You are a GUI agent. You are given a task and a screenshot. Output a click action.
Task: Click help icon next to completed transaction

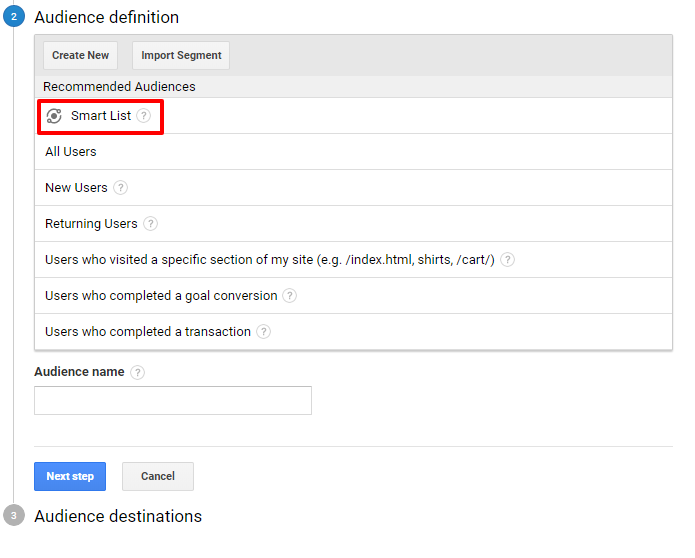(263, 332)
